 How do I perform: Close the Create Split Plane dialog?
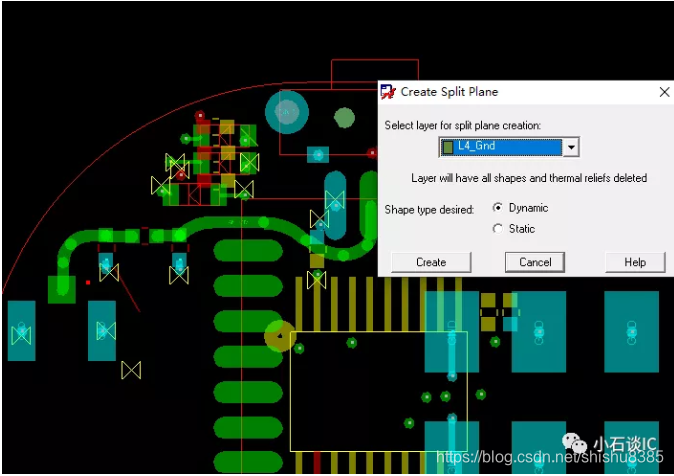click(664, 92)
